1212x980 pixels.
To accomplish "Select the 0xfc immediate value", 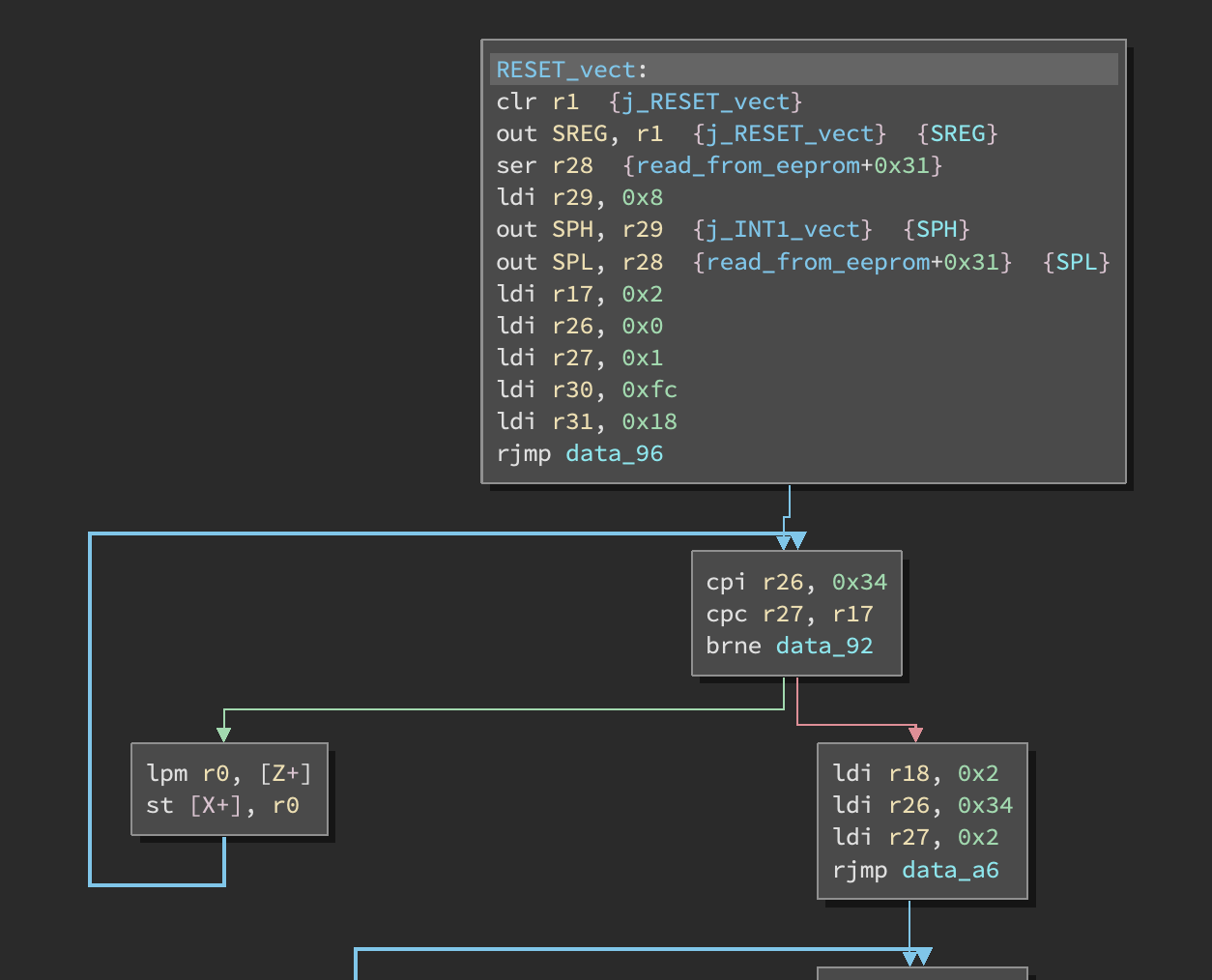I will click(x=649, y=389).
